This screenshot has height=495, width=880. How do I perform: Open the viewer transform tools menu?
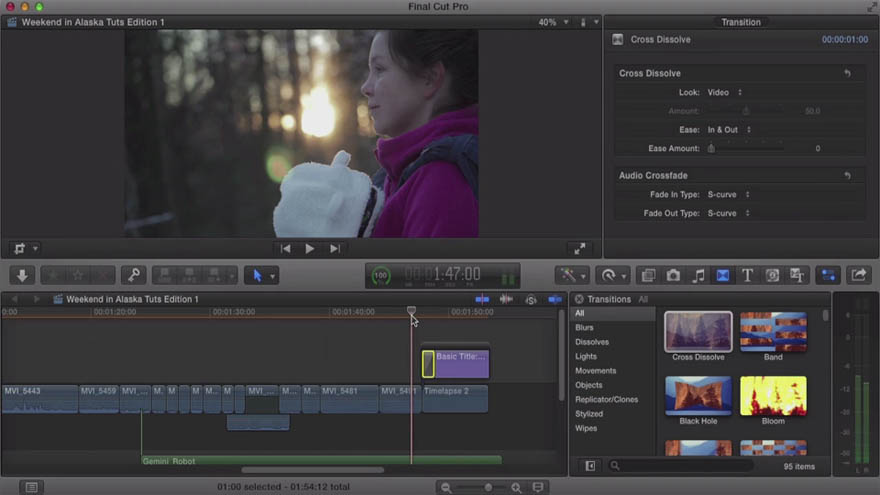coord(25,248)
